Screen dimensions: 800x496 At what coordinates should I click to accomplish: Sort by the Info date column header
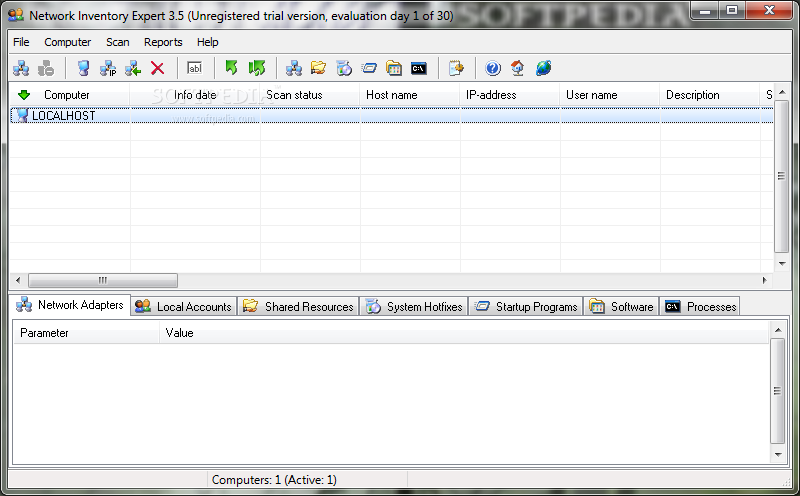(195, 95)
